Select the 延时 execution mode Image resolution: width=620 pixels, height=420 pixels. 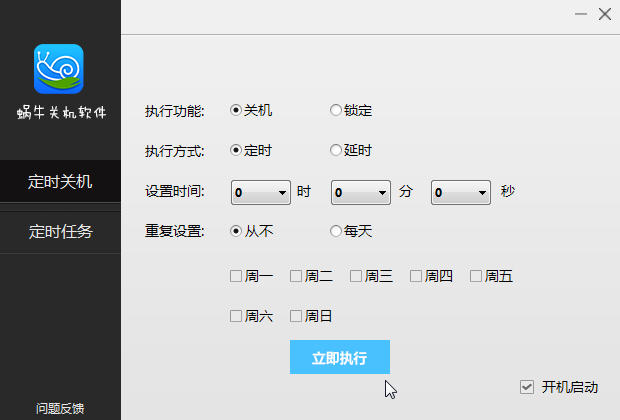336,151
